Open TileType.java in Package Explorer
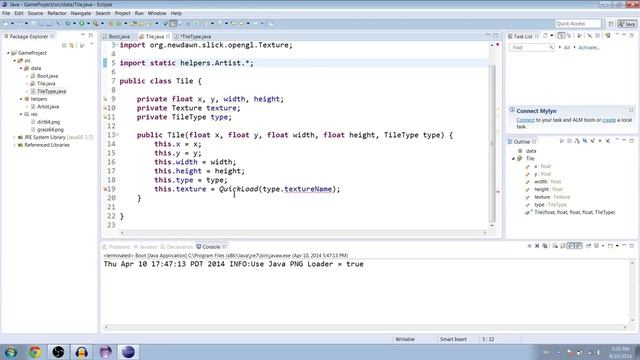Screen dimensions: 640x360 tap(51, 91)
